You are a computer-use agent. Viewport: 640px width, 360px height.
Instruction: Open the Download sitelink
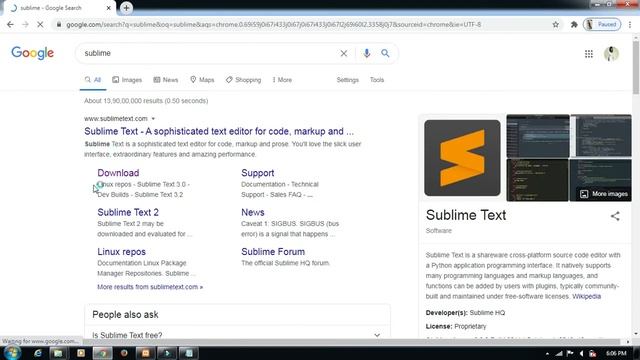coord(118,173)
